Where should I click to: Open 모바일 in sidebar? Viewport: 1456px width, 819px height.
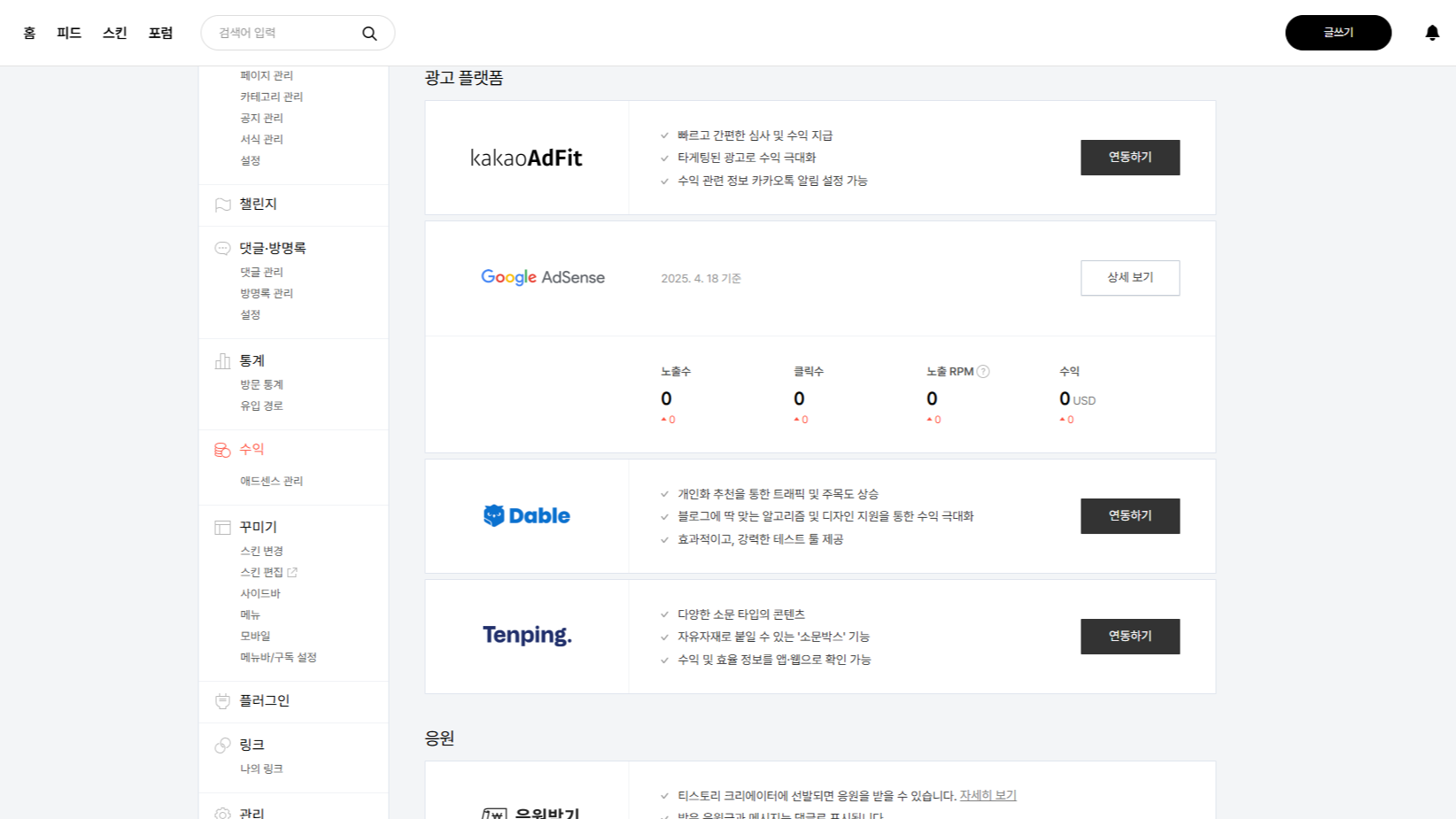(x=255, y=637)
